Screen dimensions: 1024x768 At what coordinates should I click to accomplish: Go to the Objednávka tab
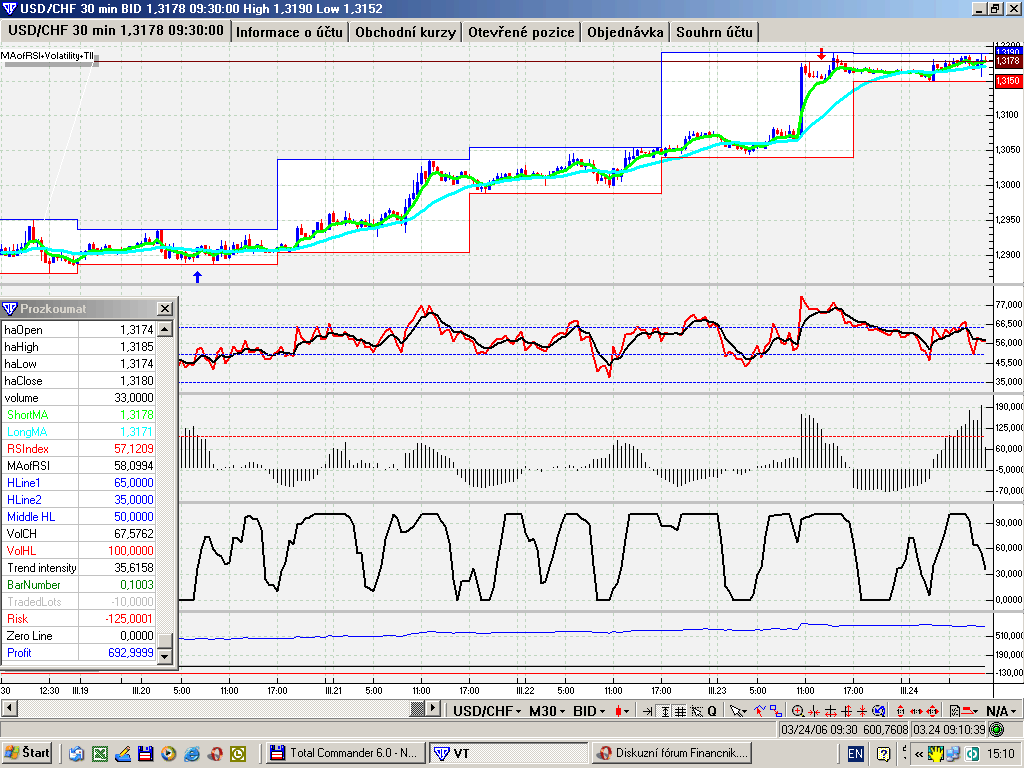(x=625, y=32)
